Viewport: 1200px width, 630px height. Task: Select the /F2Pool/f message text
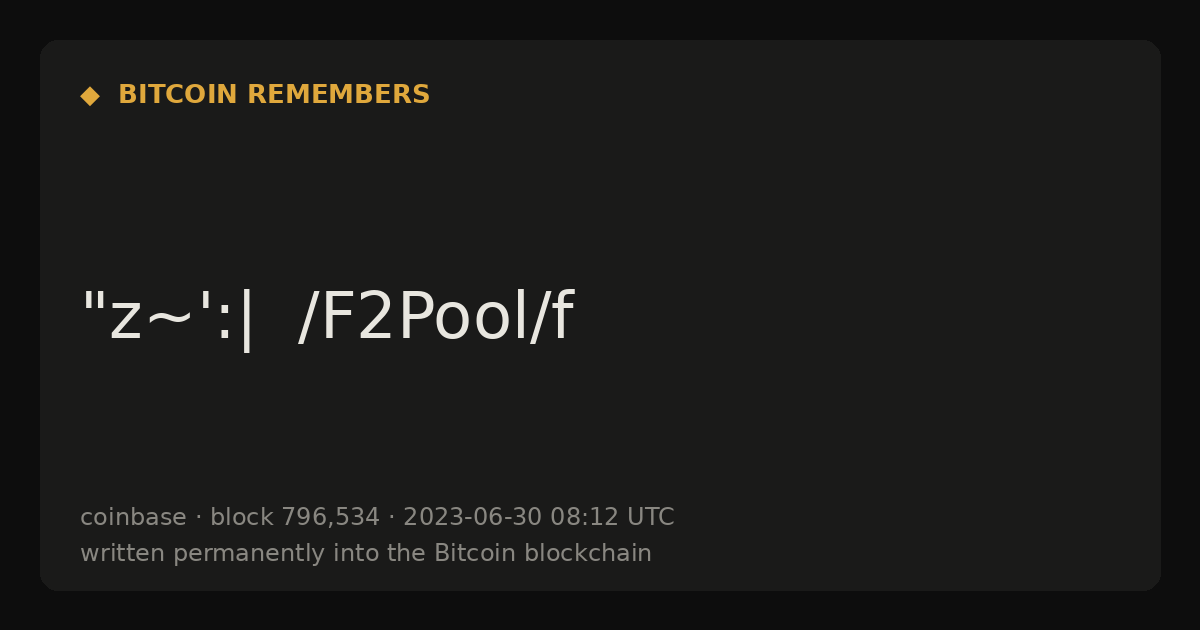(x=436, y=317)
